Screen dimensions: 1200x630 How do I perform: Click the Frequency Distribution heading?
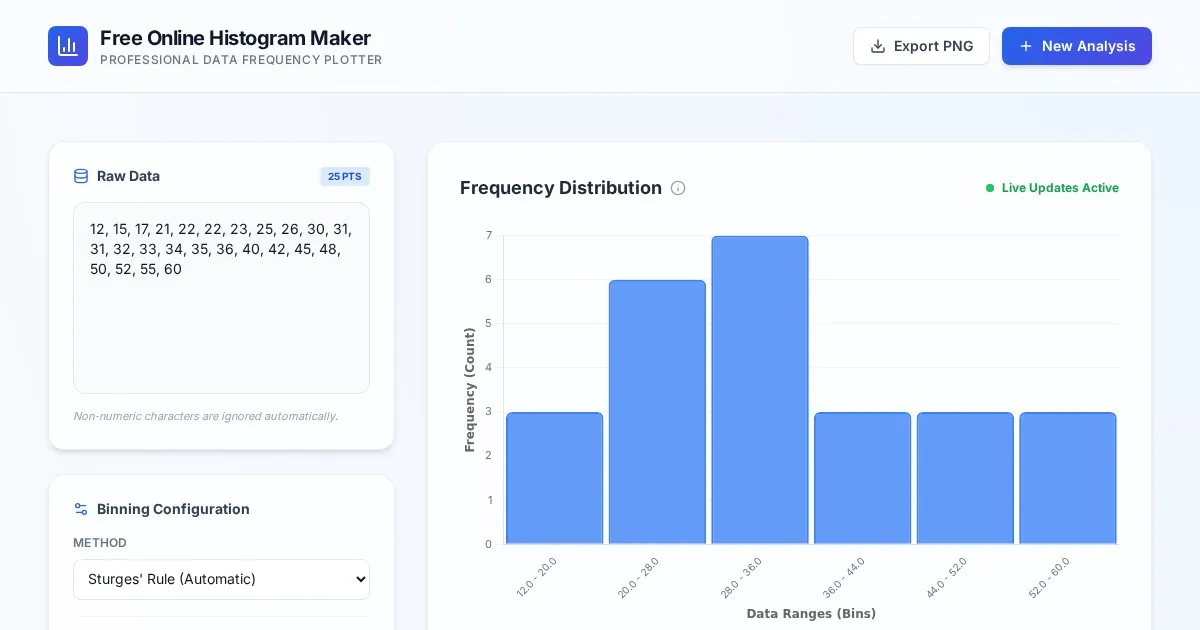pyautogui.click(x=560, y=188)
